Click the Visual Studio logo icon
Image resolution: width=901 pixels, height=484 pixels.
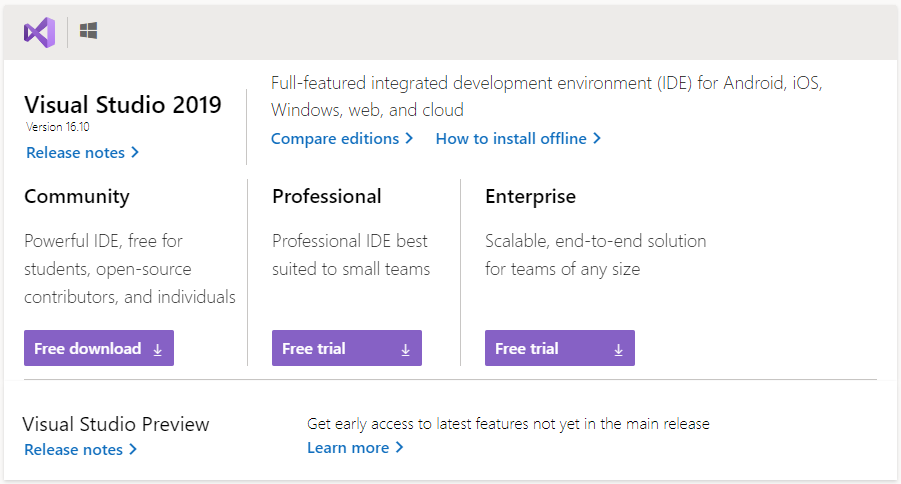point(39,32)
